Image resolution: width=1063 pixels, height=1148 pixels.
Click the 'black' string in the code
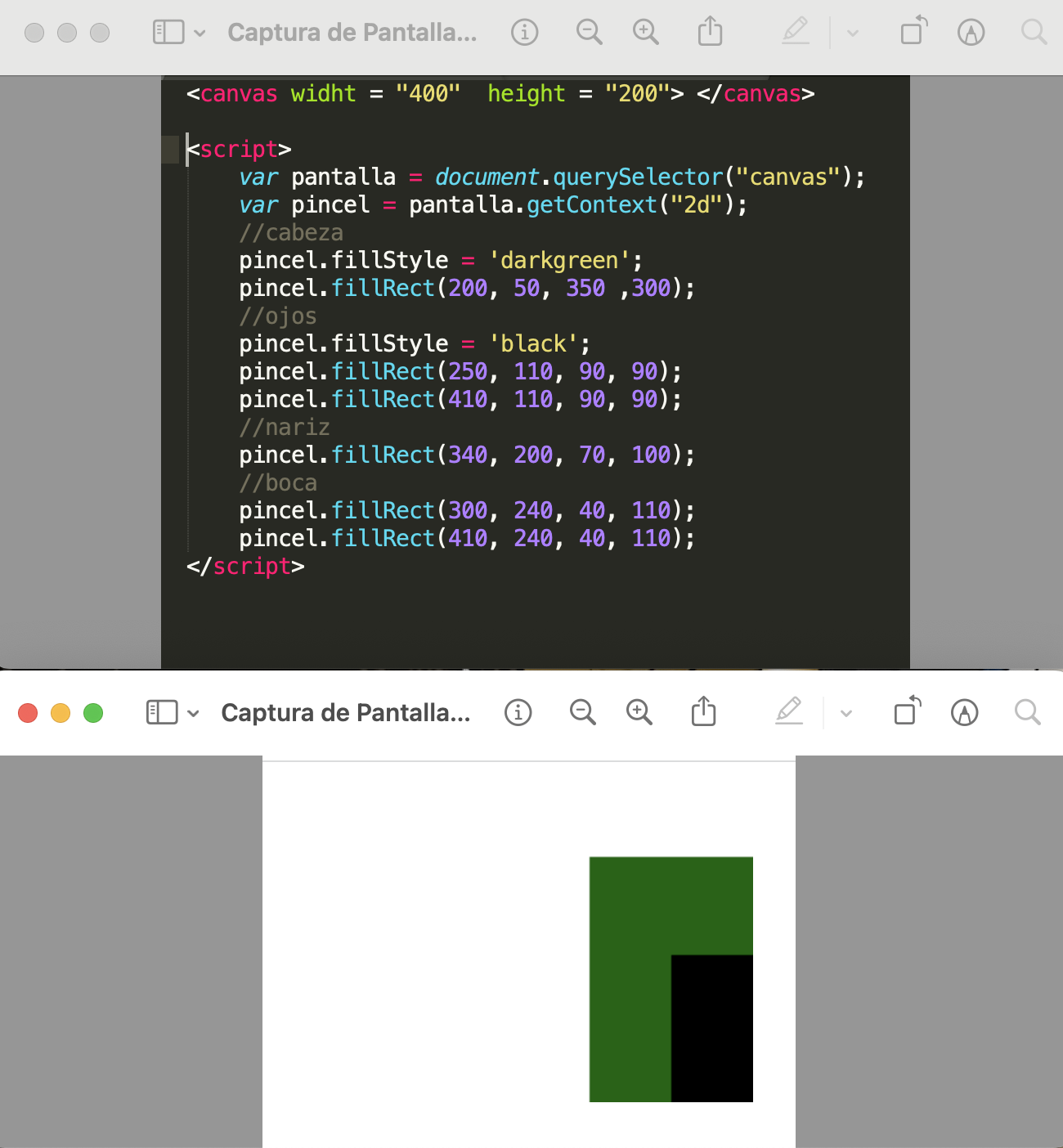533,343
